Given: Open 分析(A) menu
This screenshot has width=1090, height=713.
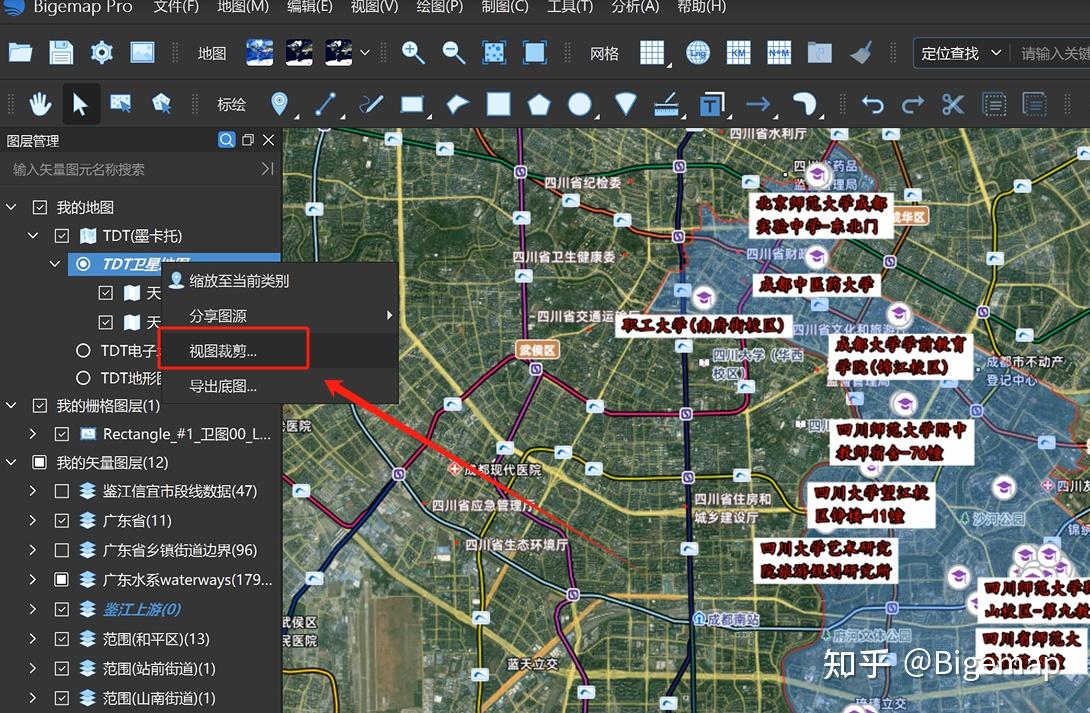Looking at the screenshot, I should pos(635,7).
